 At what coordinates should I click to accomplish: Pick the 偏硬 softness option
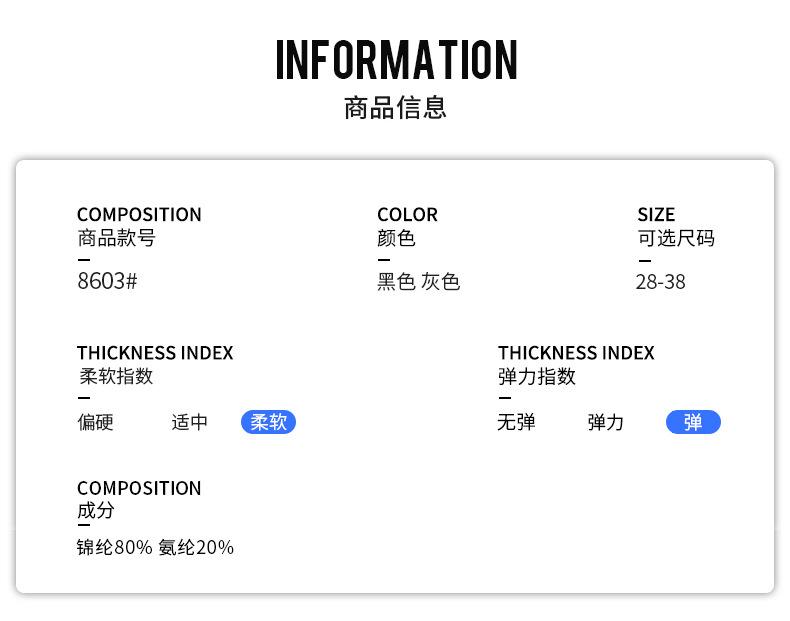click(96, 422)
